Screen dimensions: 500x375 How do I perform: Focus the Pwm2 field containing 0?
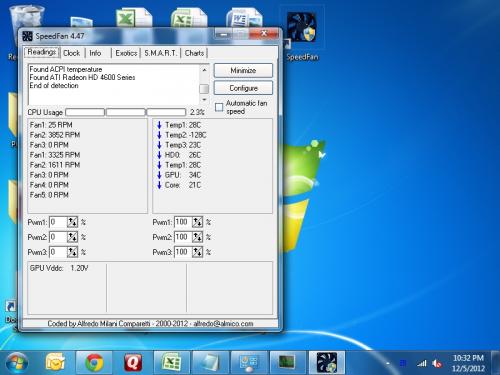click(x=58, y=237)
